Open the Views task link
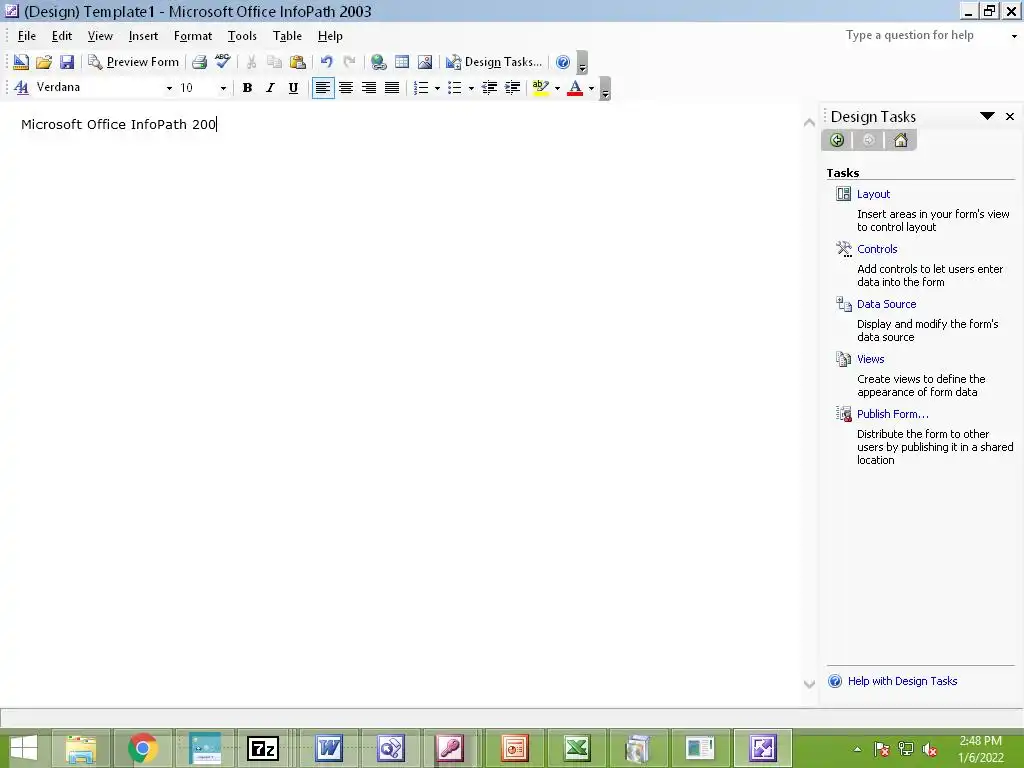Screen dimensions: 1024x768 (x=871, y=359)
